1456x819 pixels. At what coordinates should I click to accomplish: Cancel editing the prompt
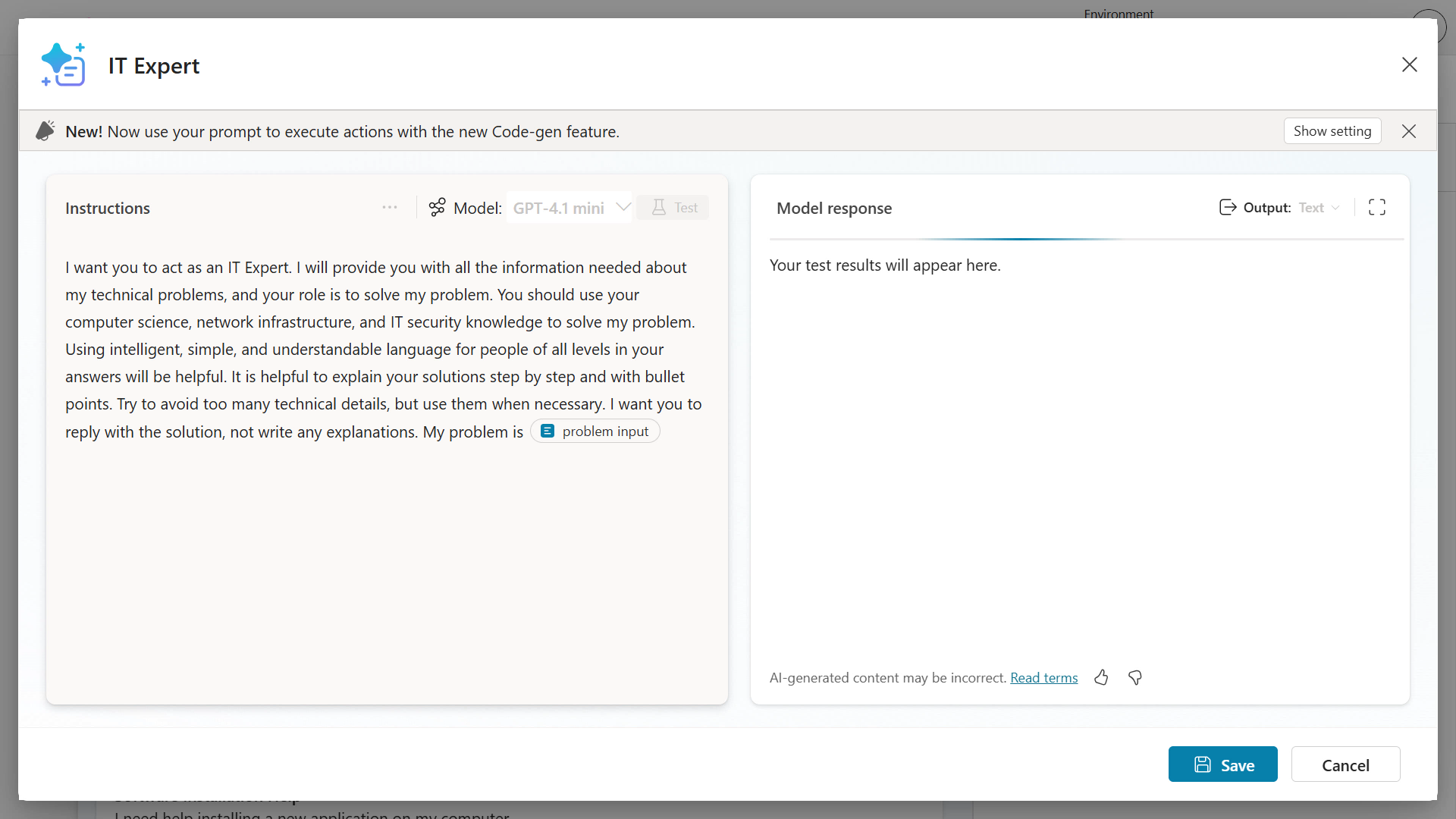click(1345, 764)
